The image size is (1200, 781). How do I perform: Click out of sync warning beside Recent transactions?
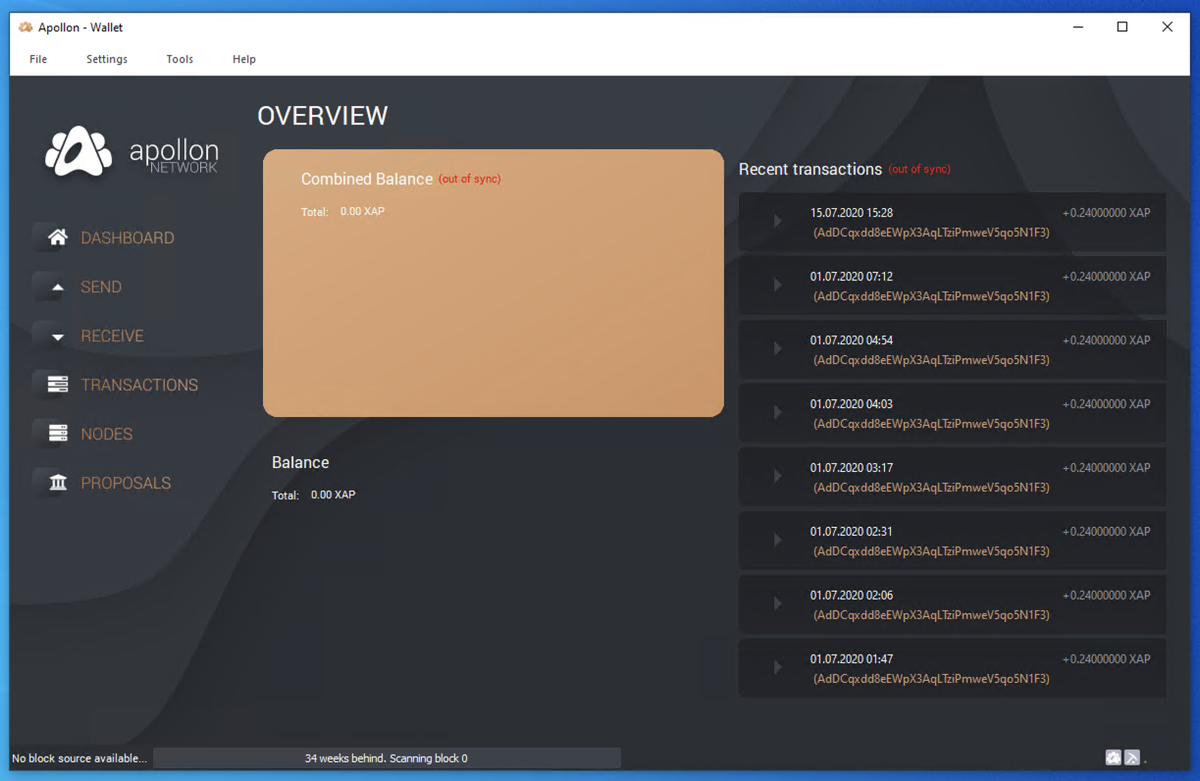[919, 169]
